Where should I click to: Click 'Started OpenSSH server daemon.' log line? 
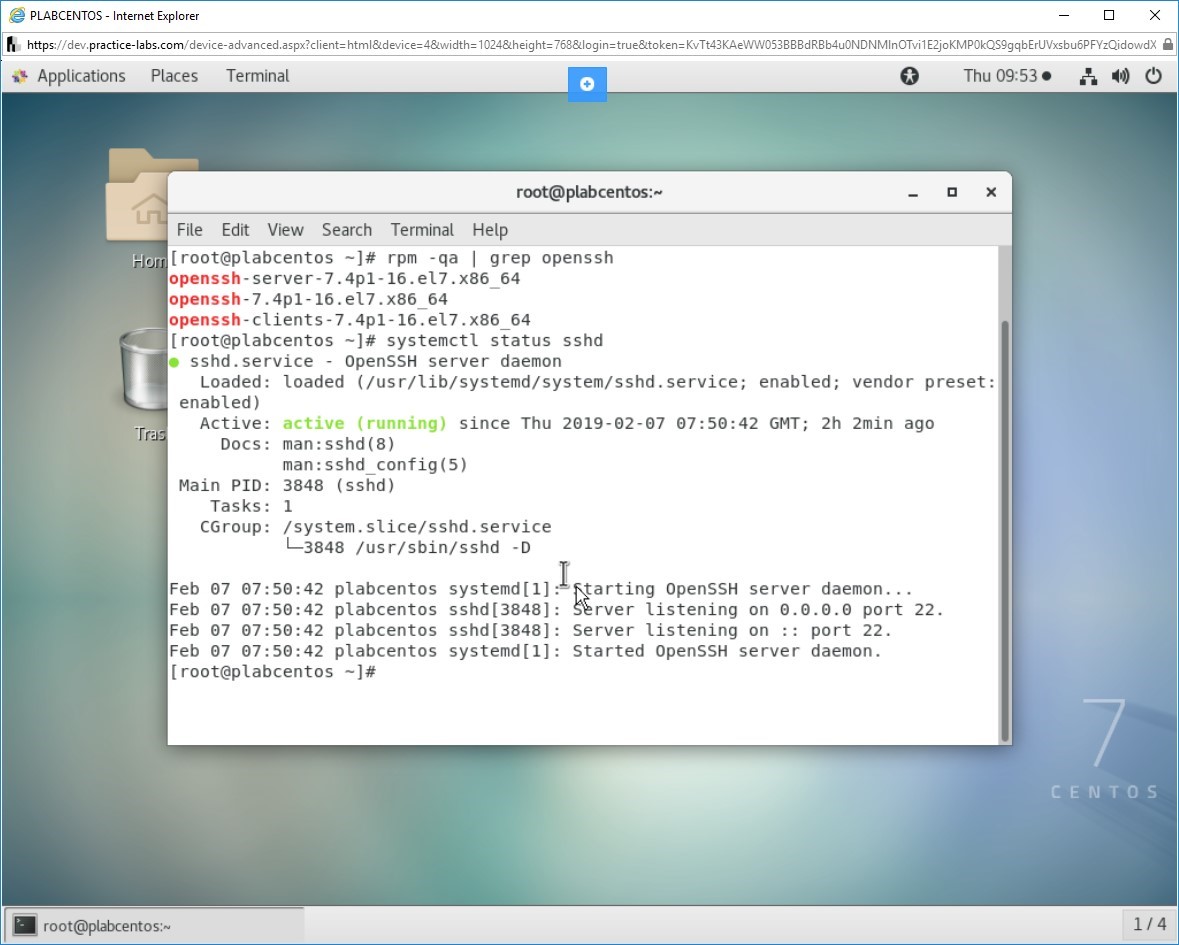[x=726, y=651]
